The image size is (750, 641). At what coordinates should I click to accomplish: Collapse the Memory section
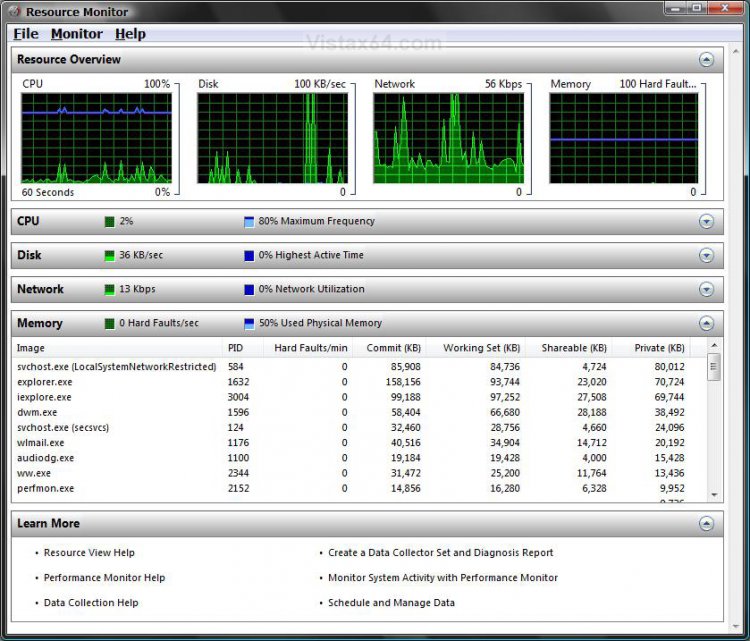(706, 324)
